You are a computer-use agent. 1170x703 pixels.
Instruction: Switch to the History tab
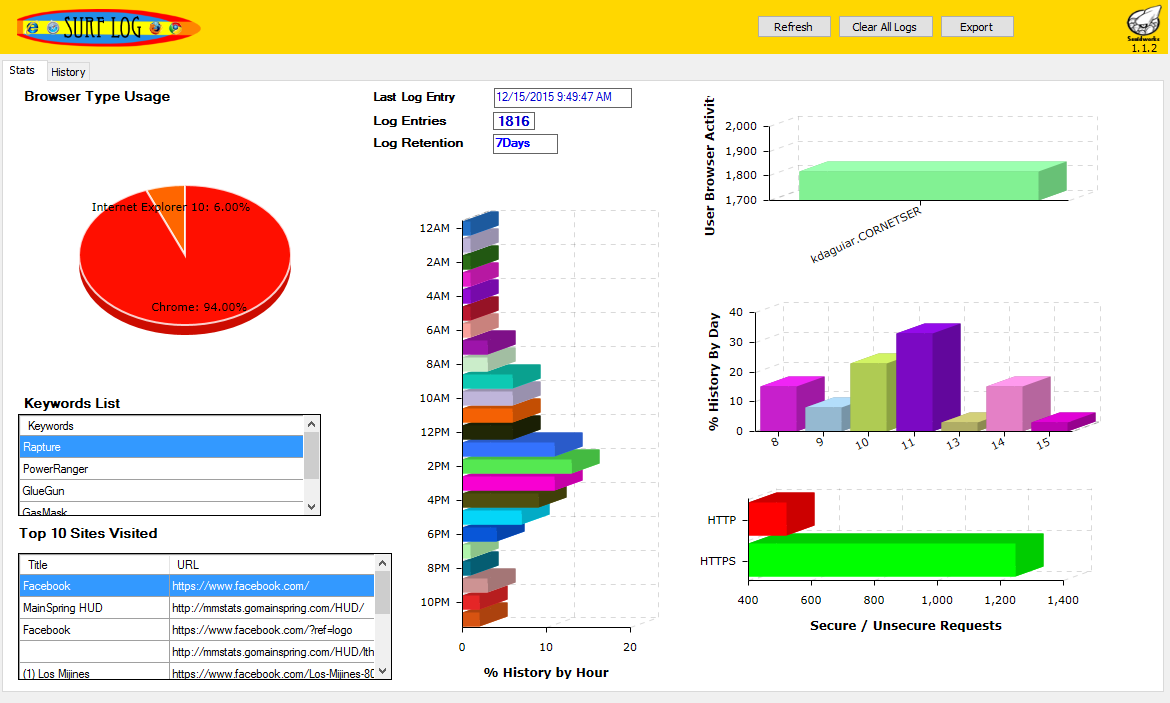click(68, 72)
